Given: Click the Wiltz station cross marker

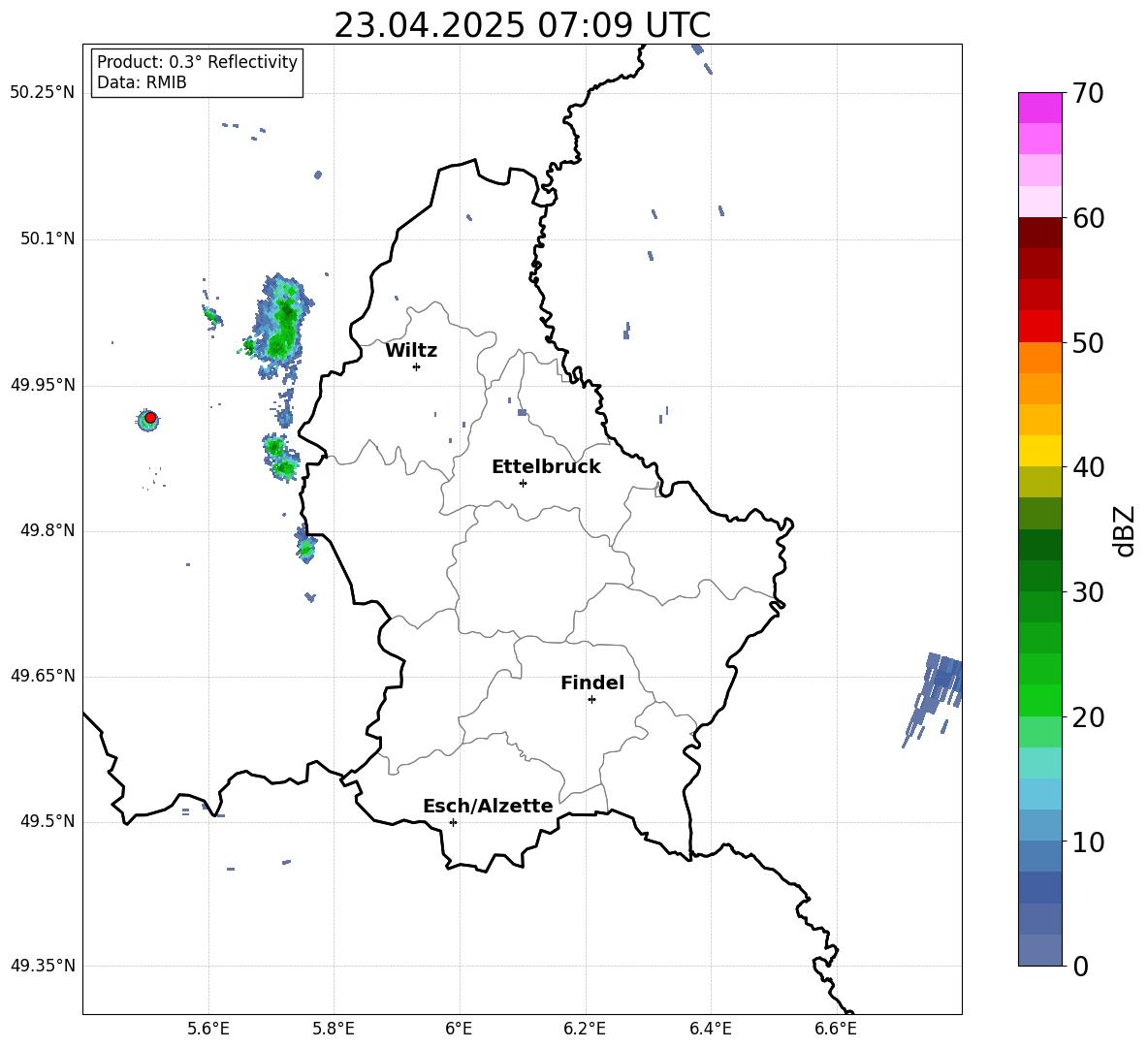Looking at the screenshot, I should pos(417,366).
